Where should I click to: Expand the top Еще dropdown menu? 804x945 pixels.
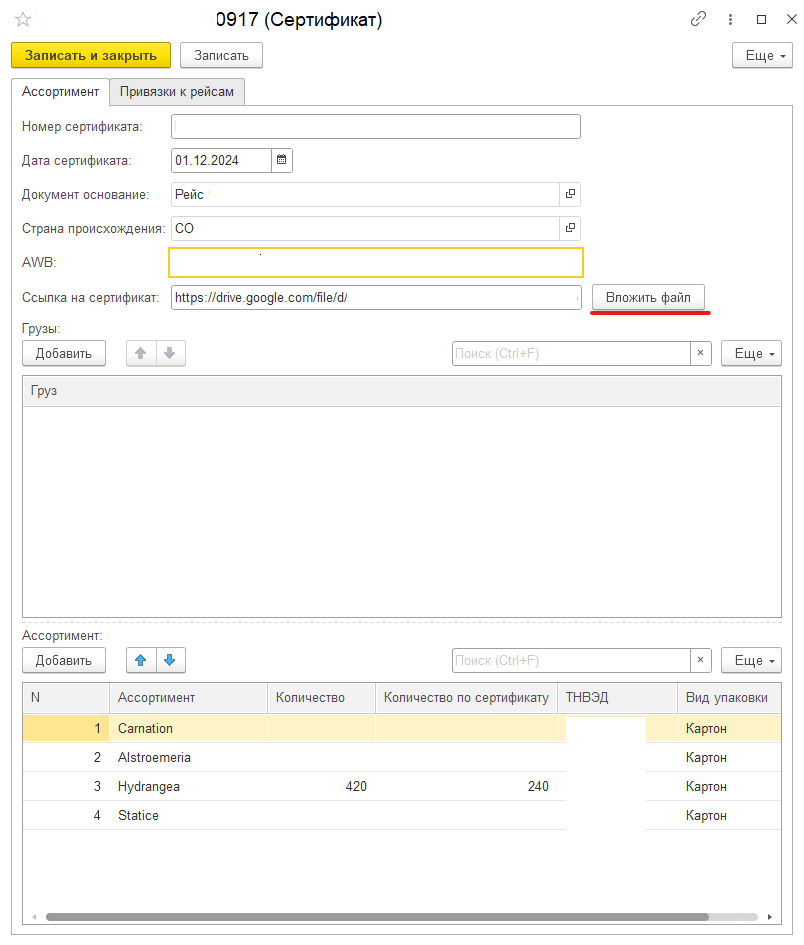click(763, 55)
